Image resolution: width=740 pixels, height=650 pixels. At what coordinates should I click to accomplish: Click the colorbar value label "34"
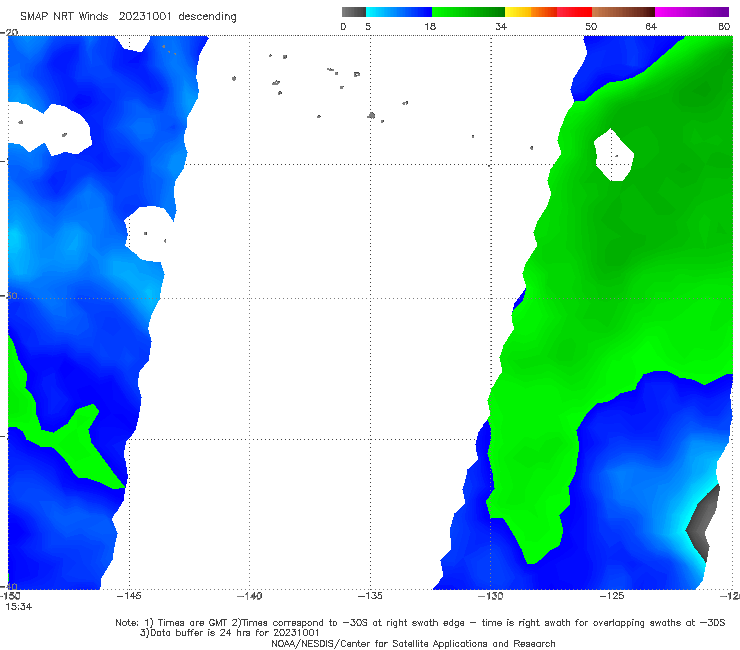(501, 26)
